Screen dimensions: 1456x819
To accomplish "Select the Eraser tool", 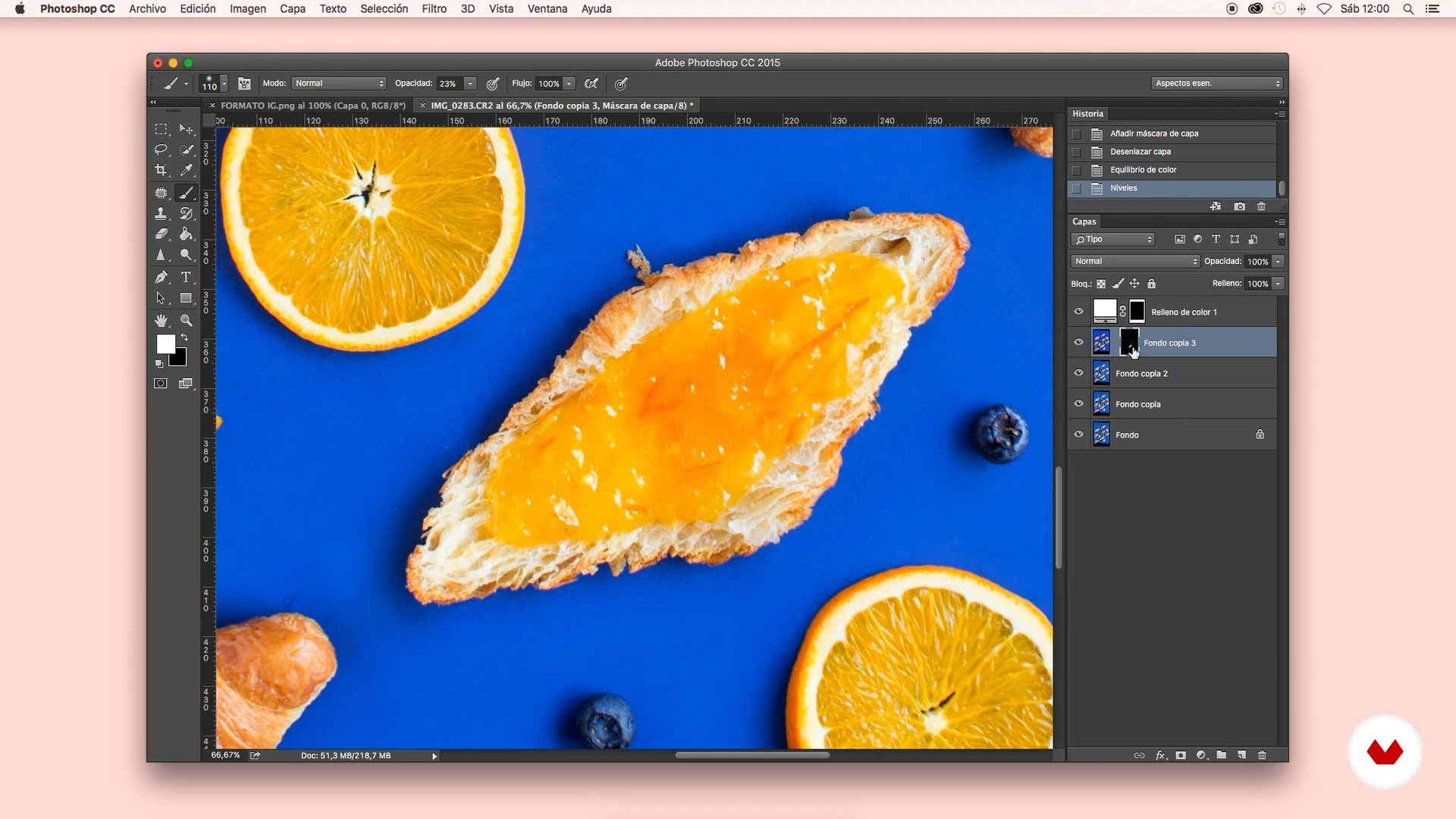I will tap(161, 234).
